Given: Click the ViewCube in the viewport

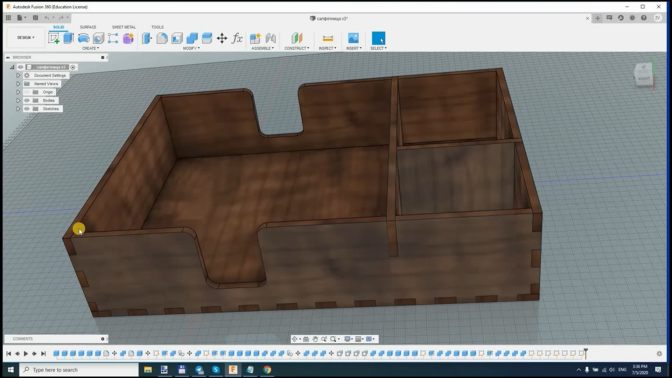Looking at the screenshot, I should 643,75.
